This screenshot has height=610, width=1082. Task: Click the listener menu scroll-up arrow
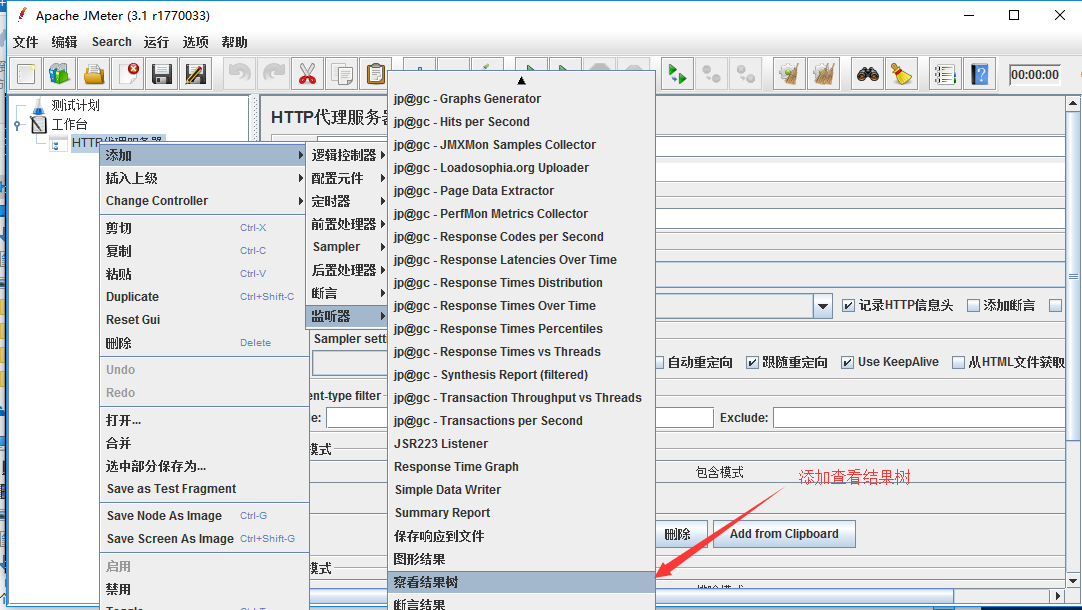[522, 81]
